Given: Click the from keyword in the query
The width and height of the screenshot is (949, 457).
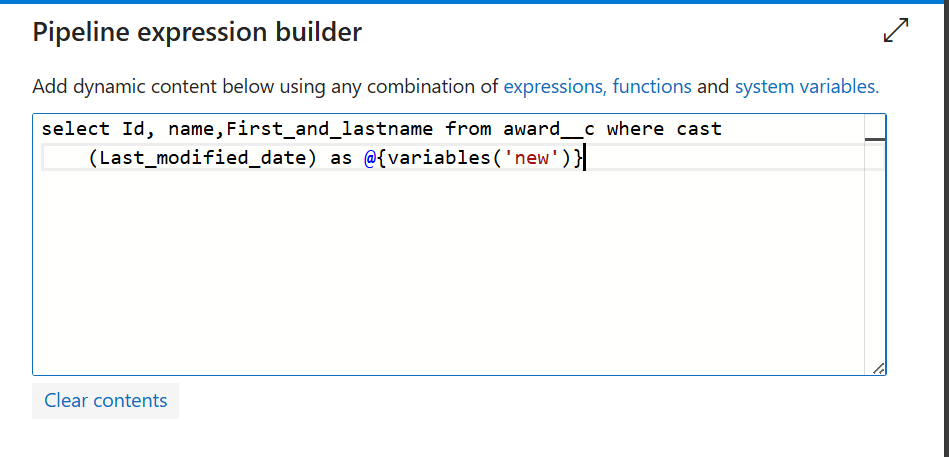Looking at the screenshot, I should pyautogui.click(x=468, y=129).
